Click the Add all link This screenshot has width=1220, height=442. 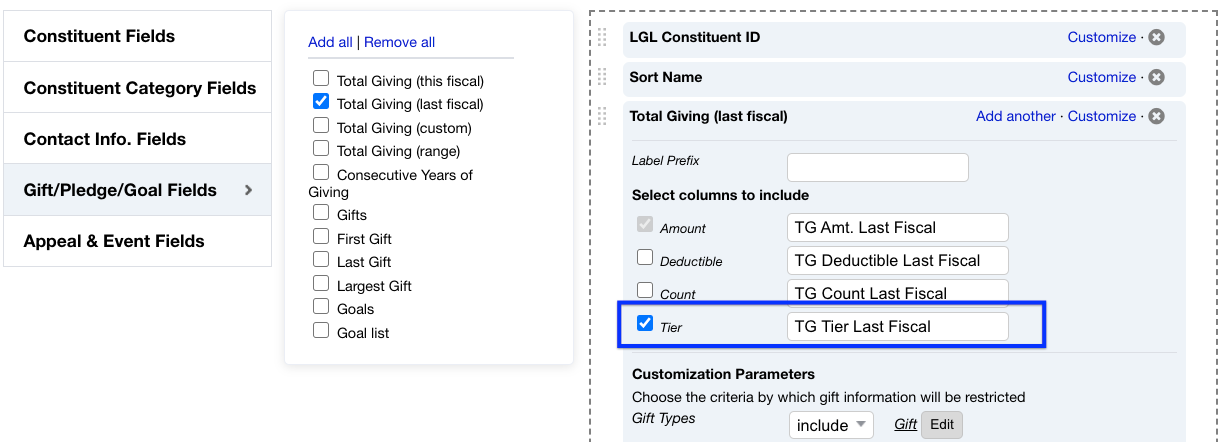(x=330, y=42)
